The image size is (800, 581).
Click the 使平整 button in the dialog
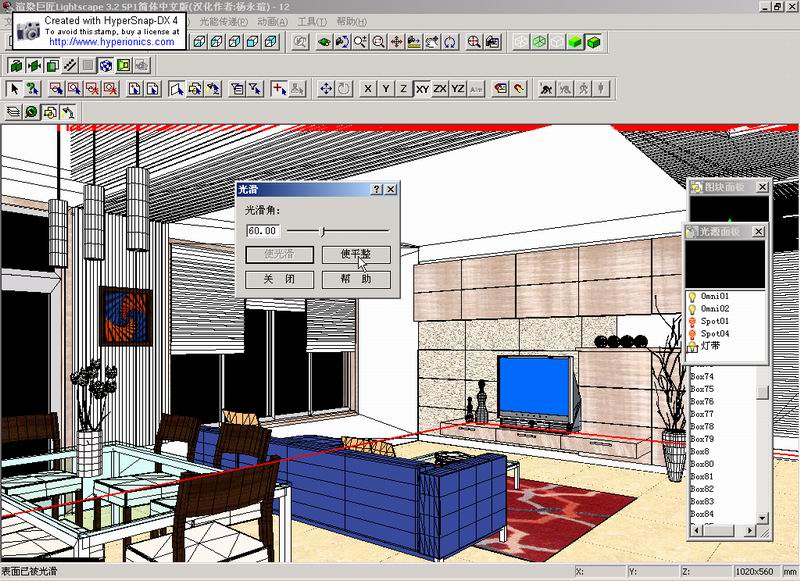(x=356, y=255)
